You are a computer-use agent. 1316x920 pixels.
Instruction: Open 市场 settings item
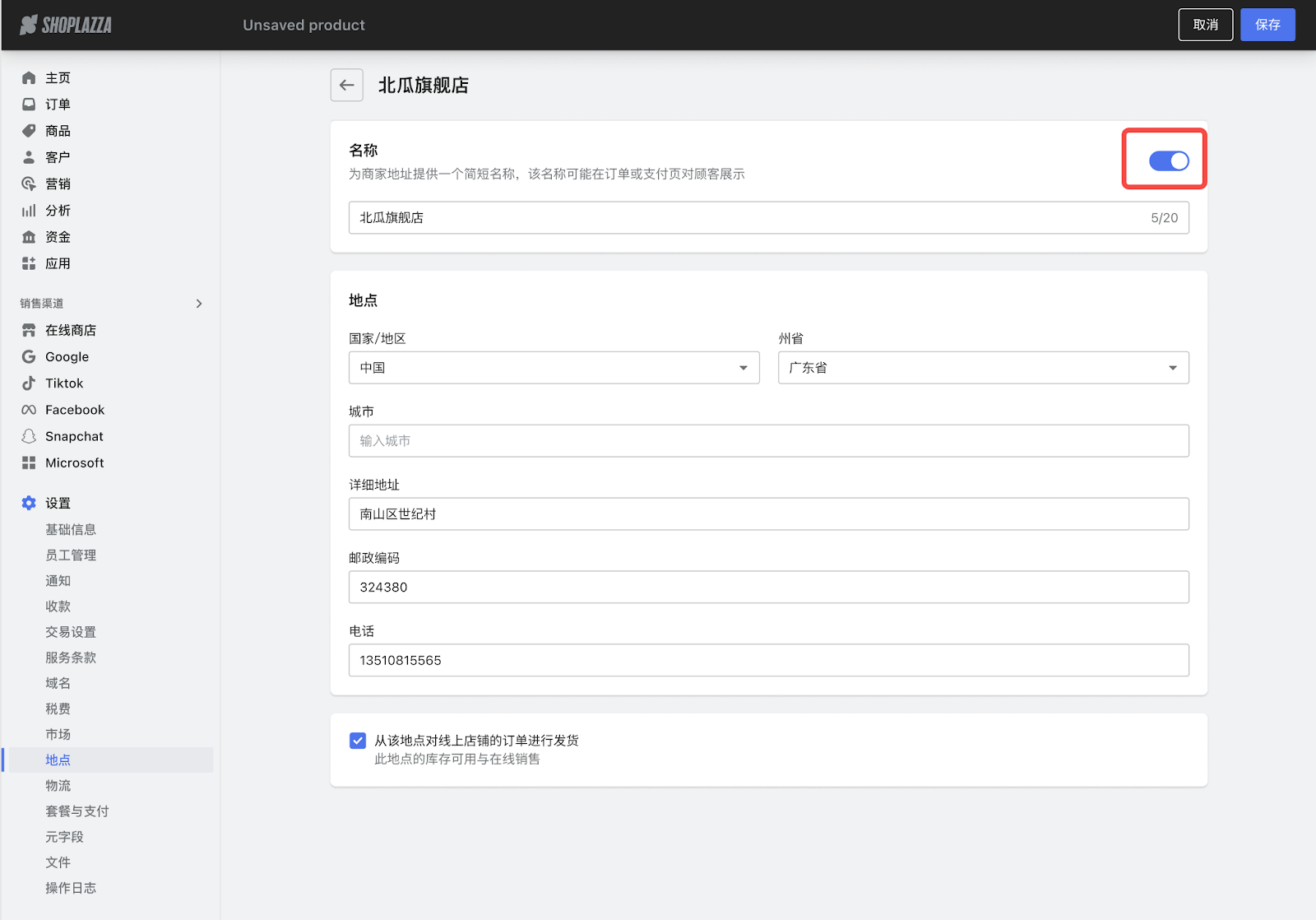[x=58, y=734]
